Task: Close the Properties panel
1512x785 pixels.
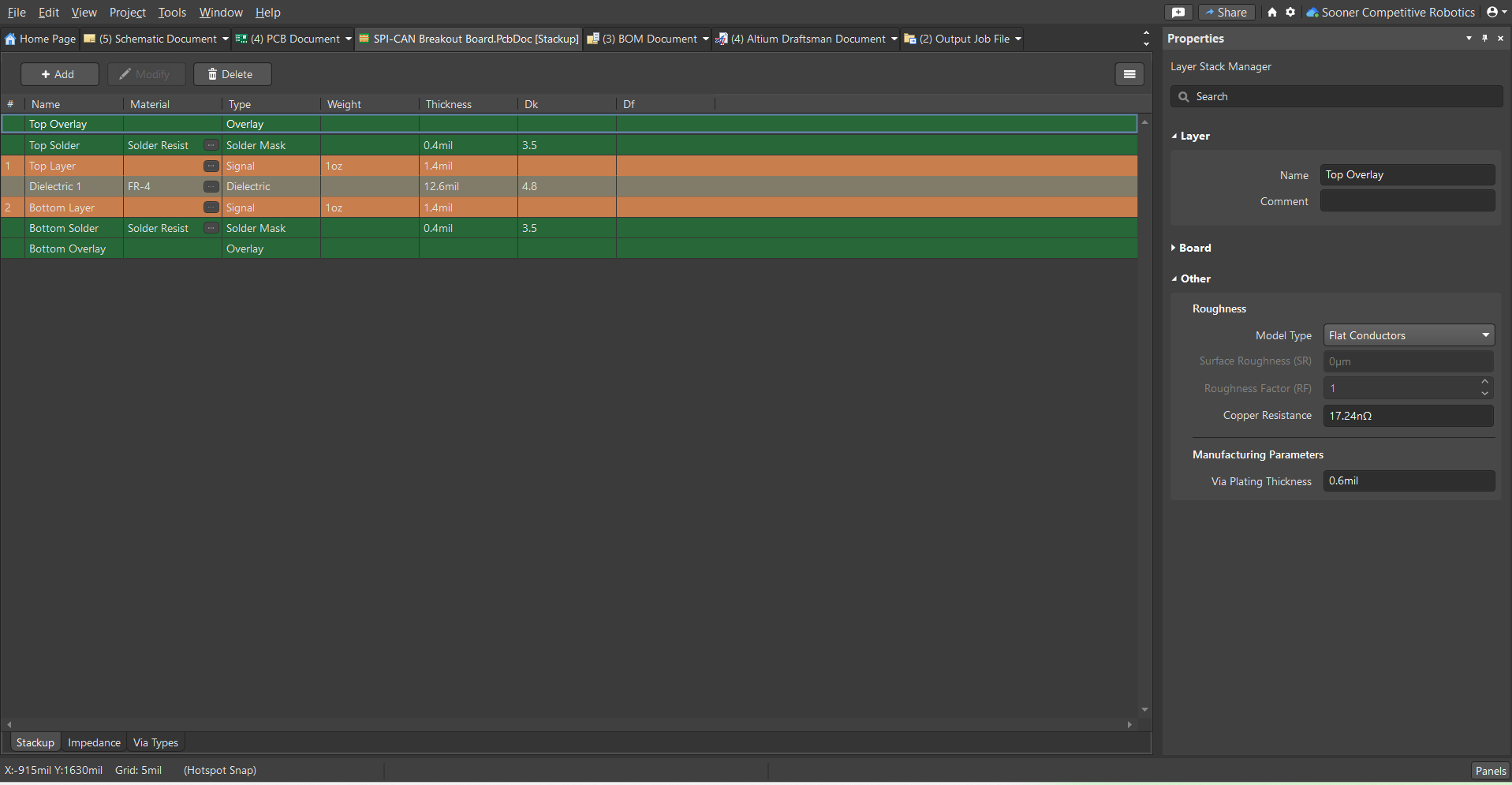Action: coord(1500,38)
